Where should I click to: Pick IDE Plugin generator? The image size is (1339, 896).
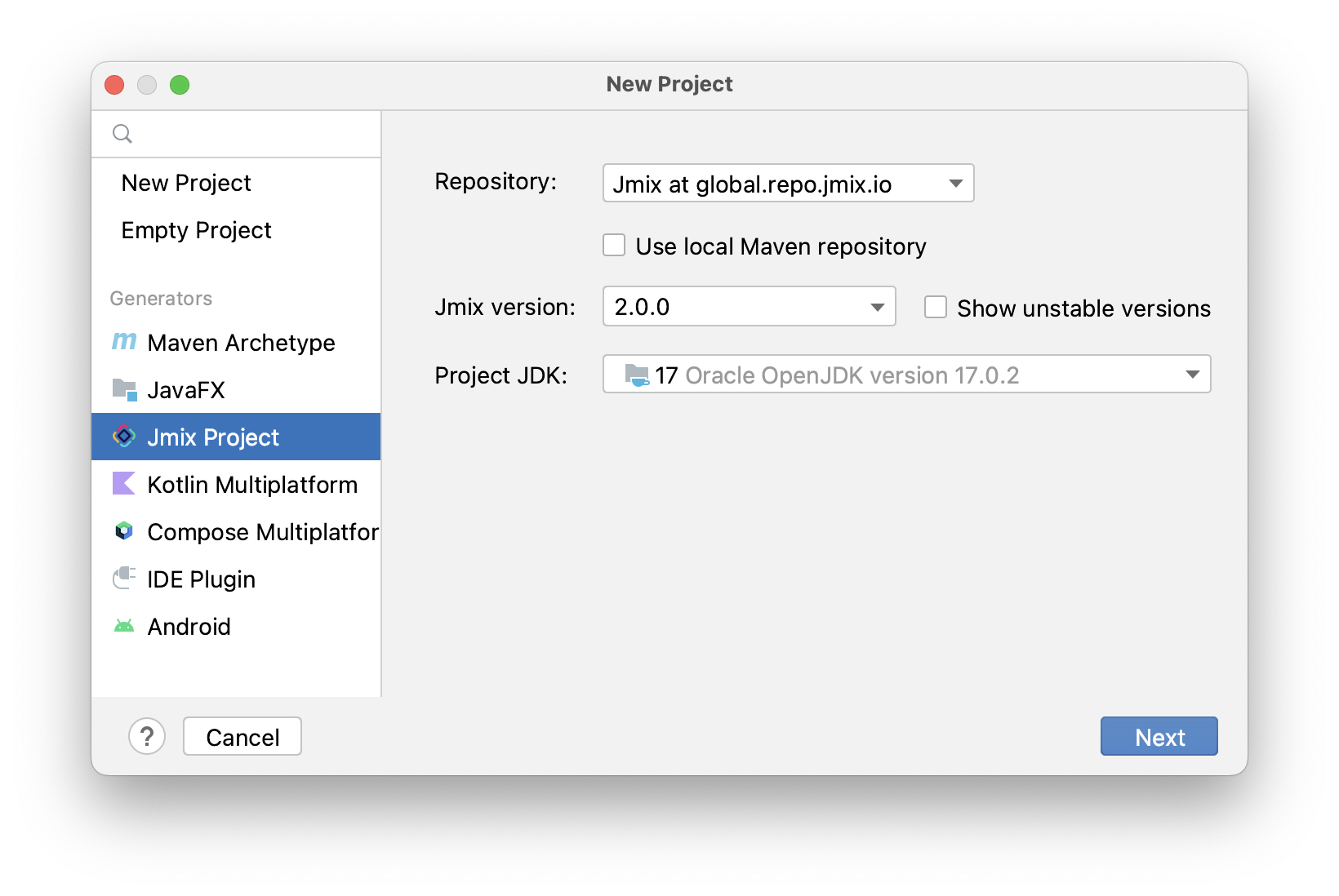[236, 579]
